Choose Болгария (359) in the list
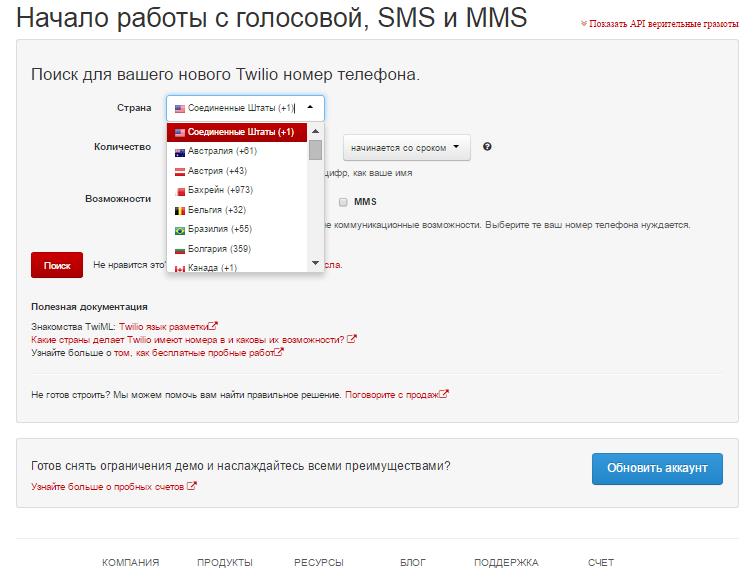Image resolution: width=756 pixels, height=580 pixels. [x=218, y=248]
